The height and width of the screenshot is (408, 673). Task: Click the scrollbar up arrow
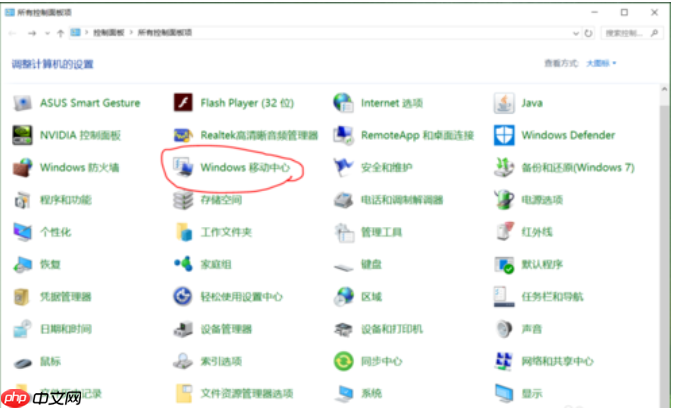(664, 89)
